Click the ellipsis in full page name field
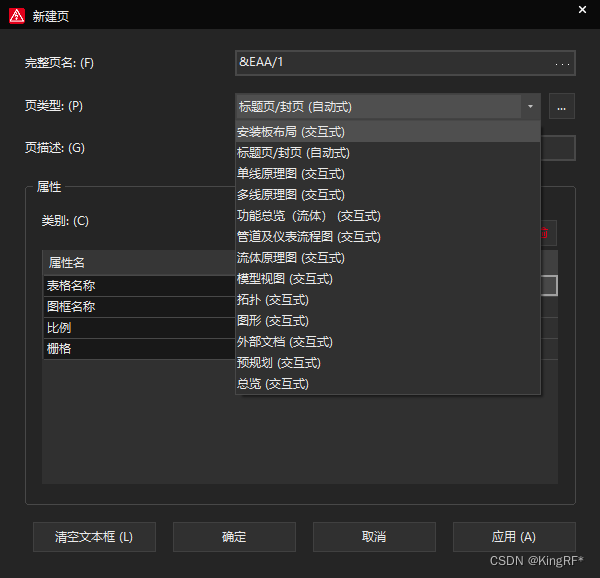The height and width of the screenshot is (578, 600). [x=562, y=63]
